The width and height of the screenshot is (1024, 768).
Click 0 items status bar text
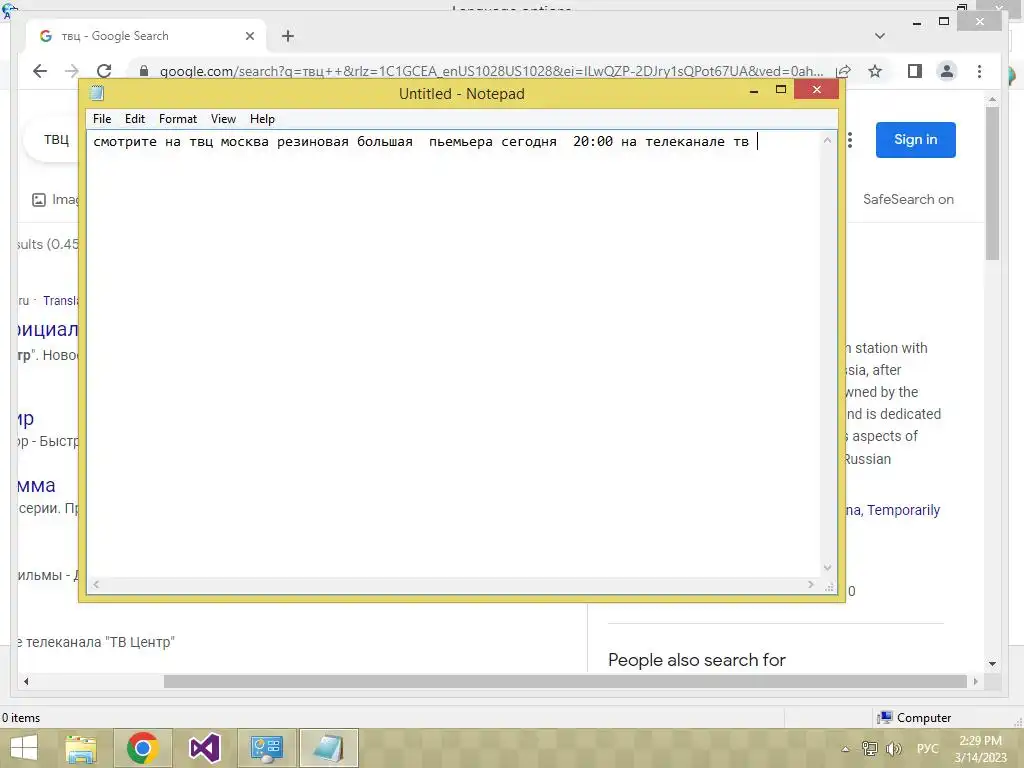click(21, 718)
